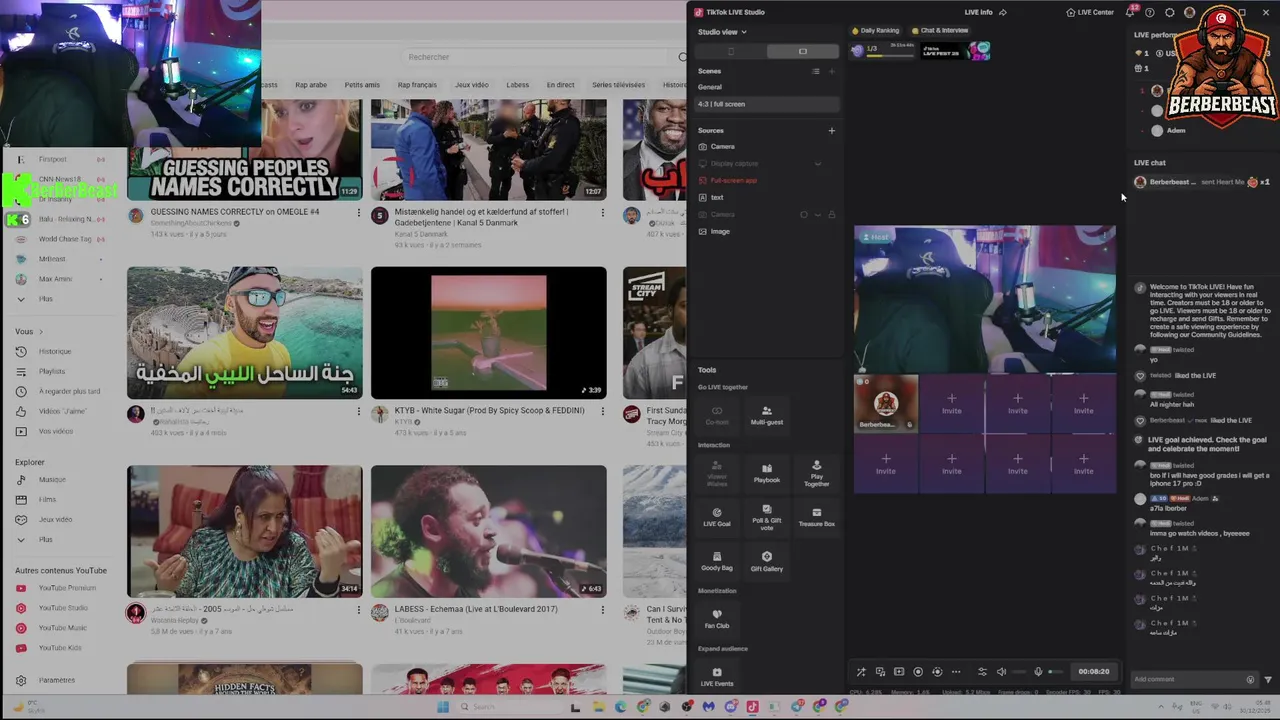The height and width of the screenshot is (720, 1280).
Task: Expand the hidden Camera source chevron
Action: tap(817, 214)
